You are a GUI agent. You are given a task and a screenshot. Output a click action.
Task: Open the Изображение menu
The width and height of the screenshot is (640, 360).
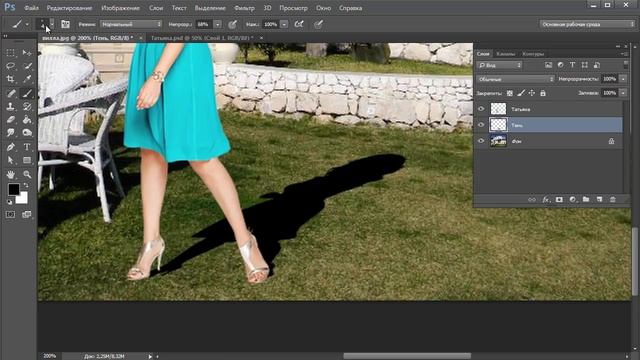coord(120,8)
